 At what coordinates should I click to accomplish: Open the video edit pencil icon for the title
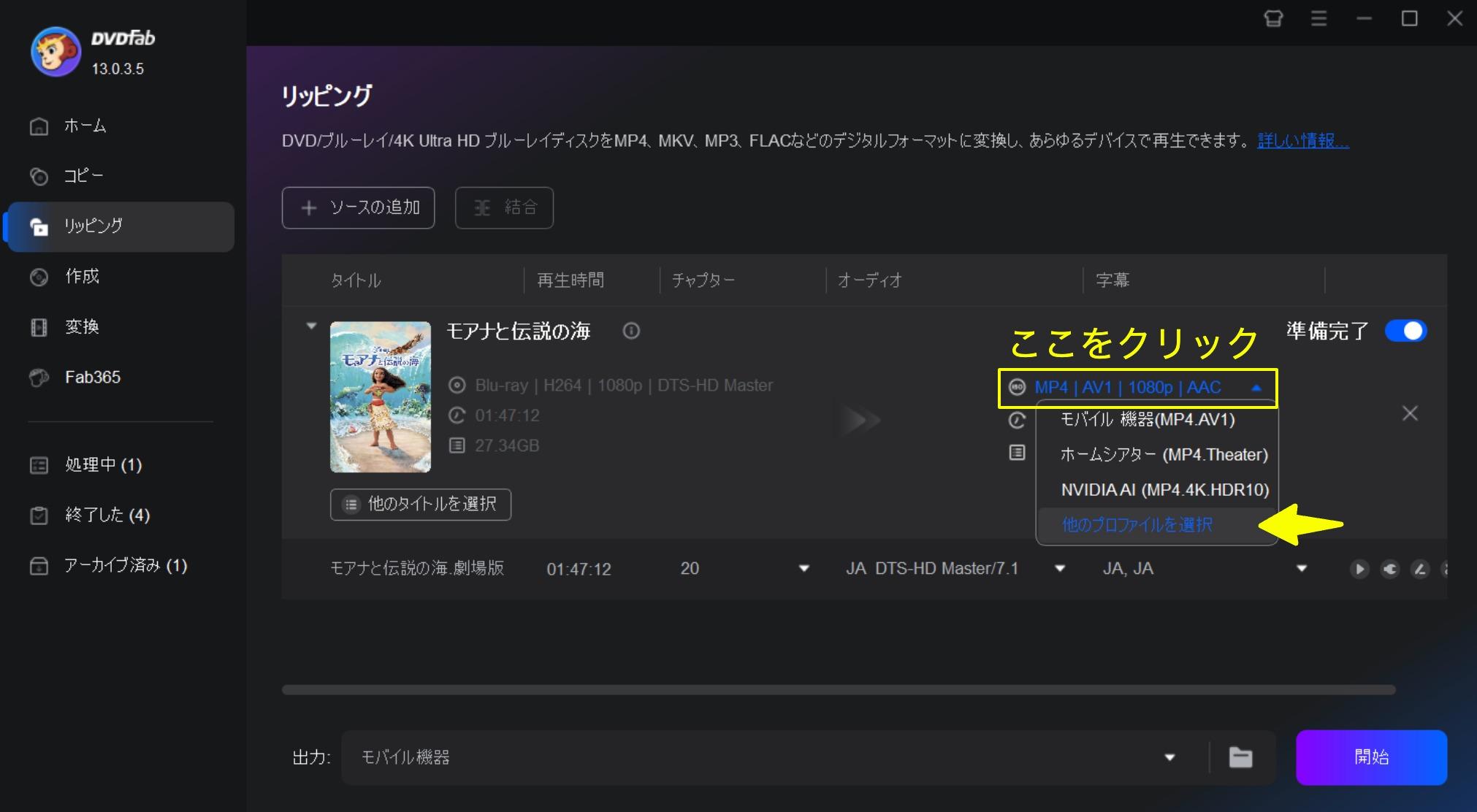(x=1419, y=569)
